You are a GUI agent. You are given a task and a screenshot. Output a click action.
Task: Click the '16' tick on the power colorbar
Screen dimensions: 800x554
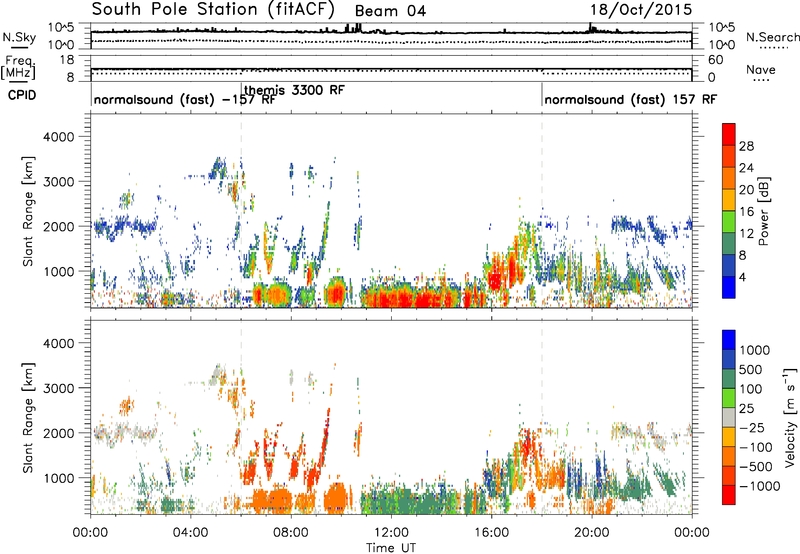(x=746, y=212)
